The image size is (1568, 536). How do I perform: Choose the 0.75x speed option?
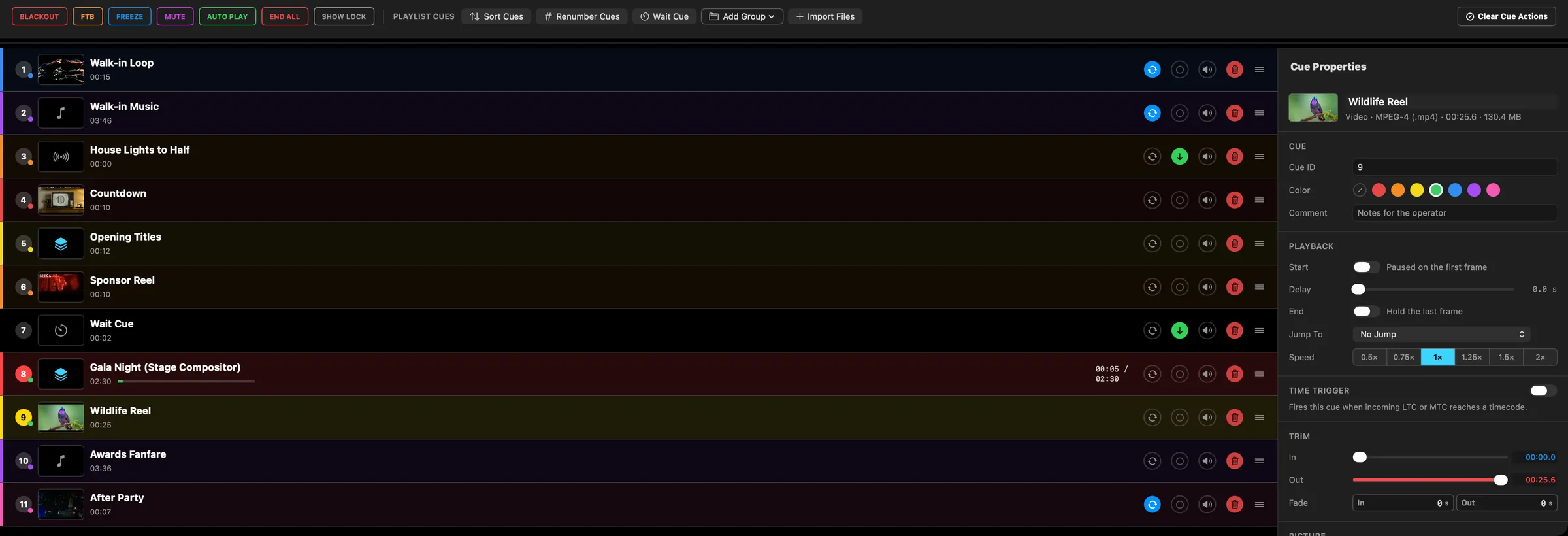pos(1403,357)
